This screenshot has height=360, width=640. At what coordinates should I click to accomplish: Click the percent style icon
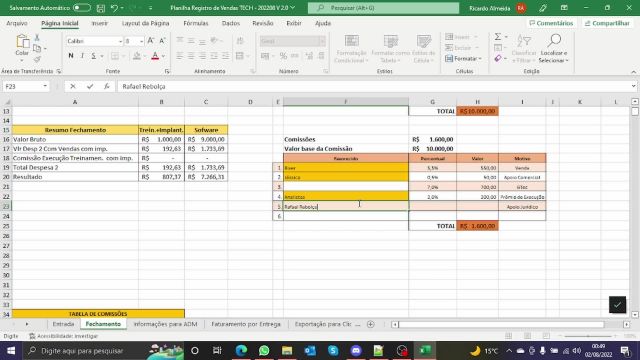(x=283, y=56)
